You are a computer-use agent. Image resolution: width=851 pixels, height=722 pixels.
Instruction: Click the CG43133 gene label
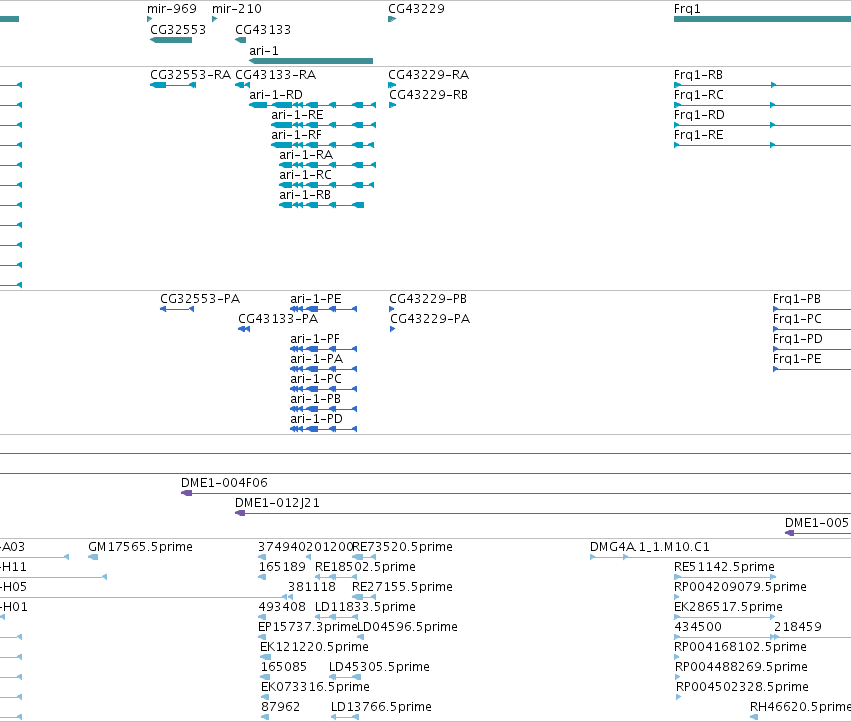point(263,29)
